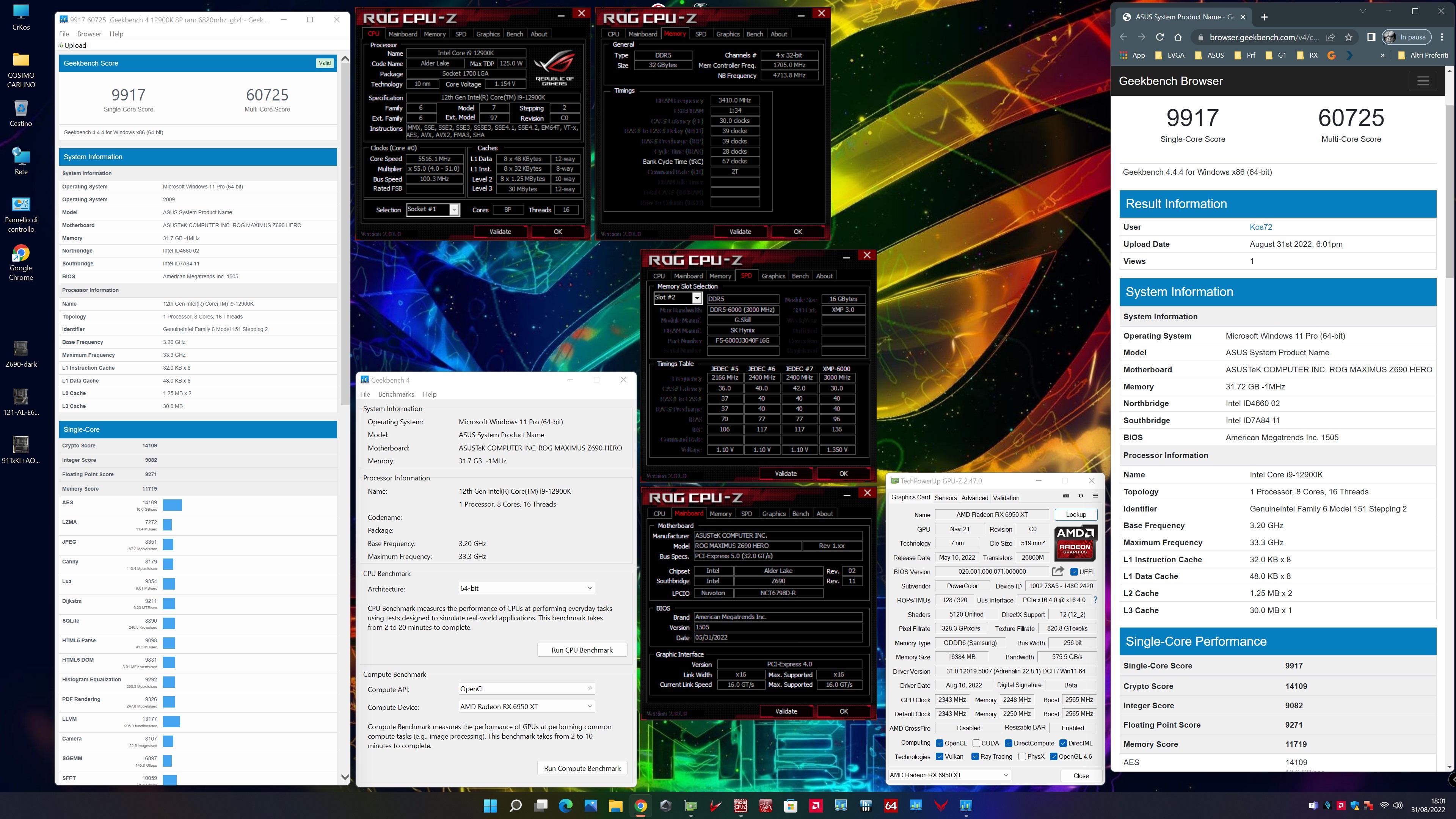Image resolution: width=1456 pixels, height=819 pixels.
Task: Open Slot #2 memory slot dropdown
Action: (678, 297)
